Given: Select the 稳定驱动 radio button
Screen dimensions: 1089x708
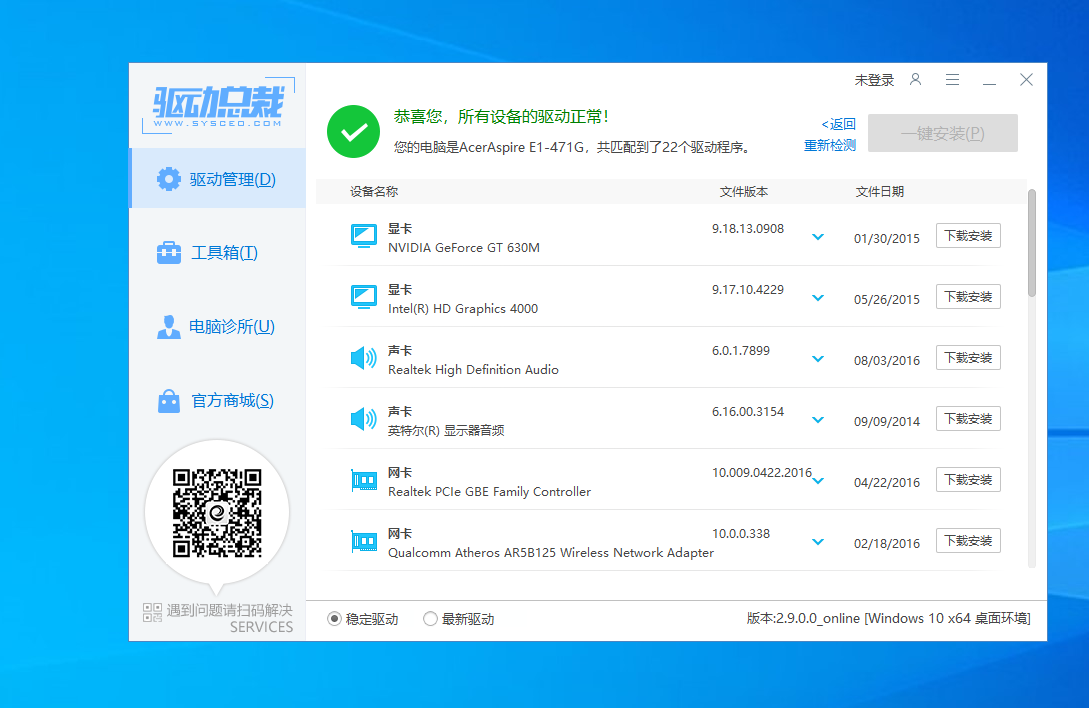Looking at the screenshot, I should (x=335, y=619).
